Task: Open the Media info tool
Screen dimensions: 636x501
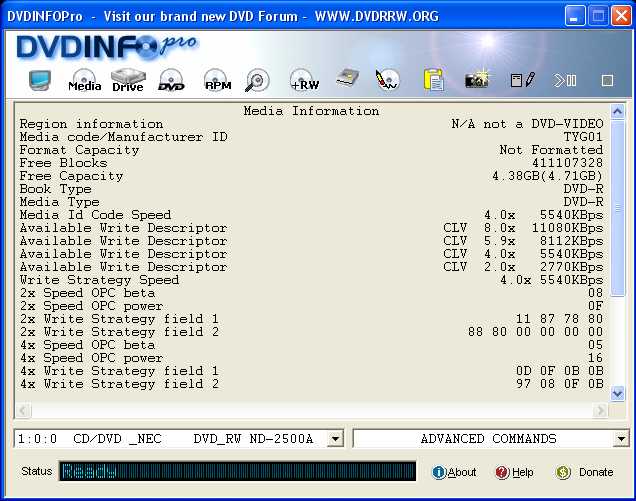Action: (x=84, y=80)
